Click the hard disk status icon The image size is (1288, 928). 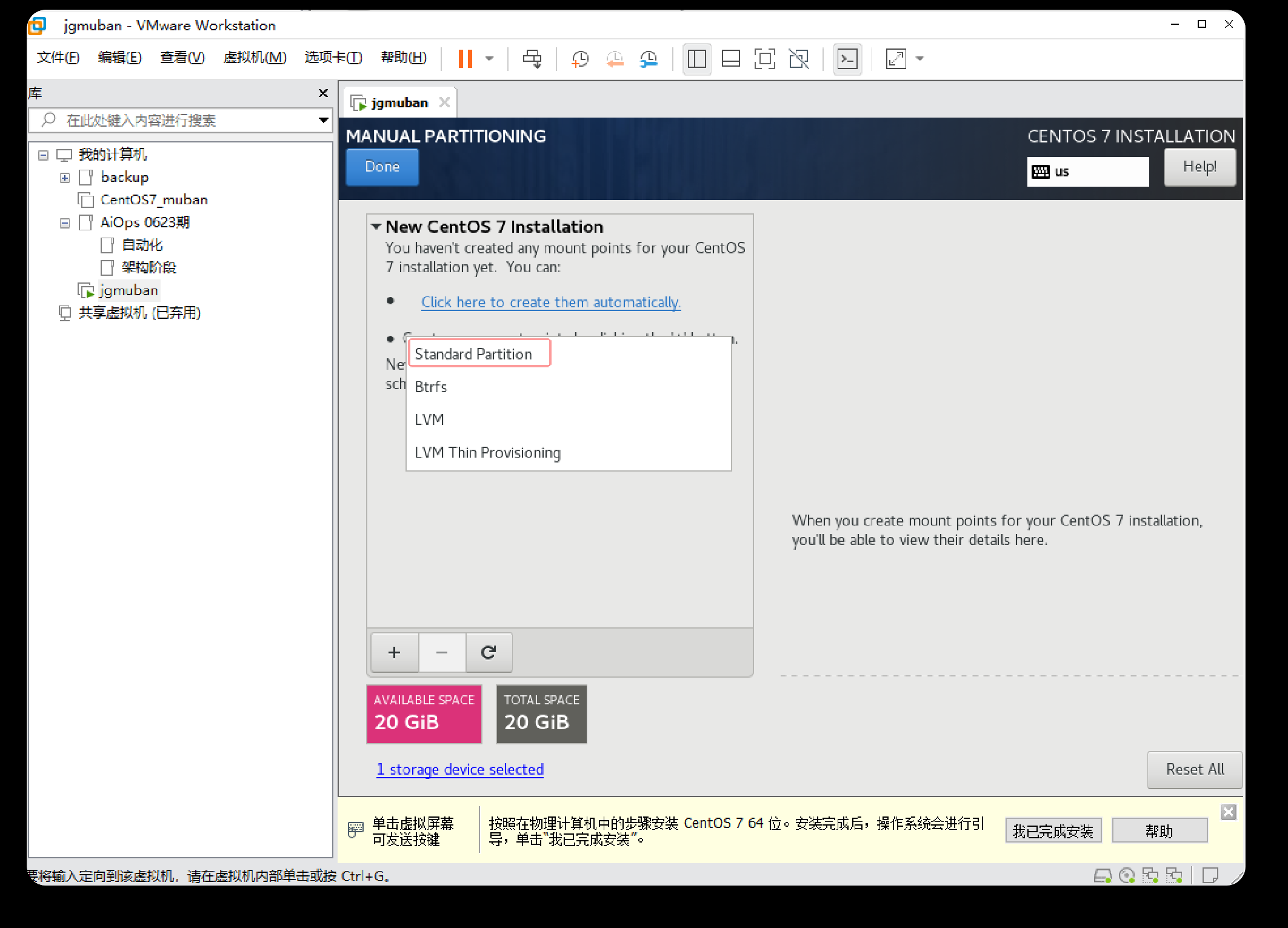click(1103, 876)
